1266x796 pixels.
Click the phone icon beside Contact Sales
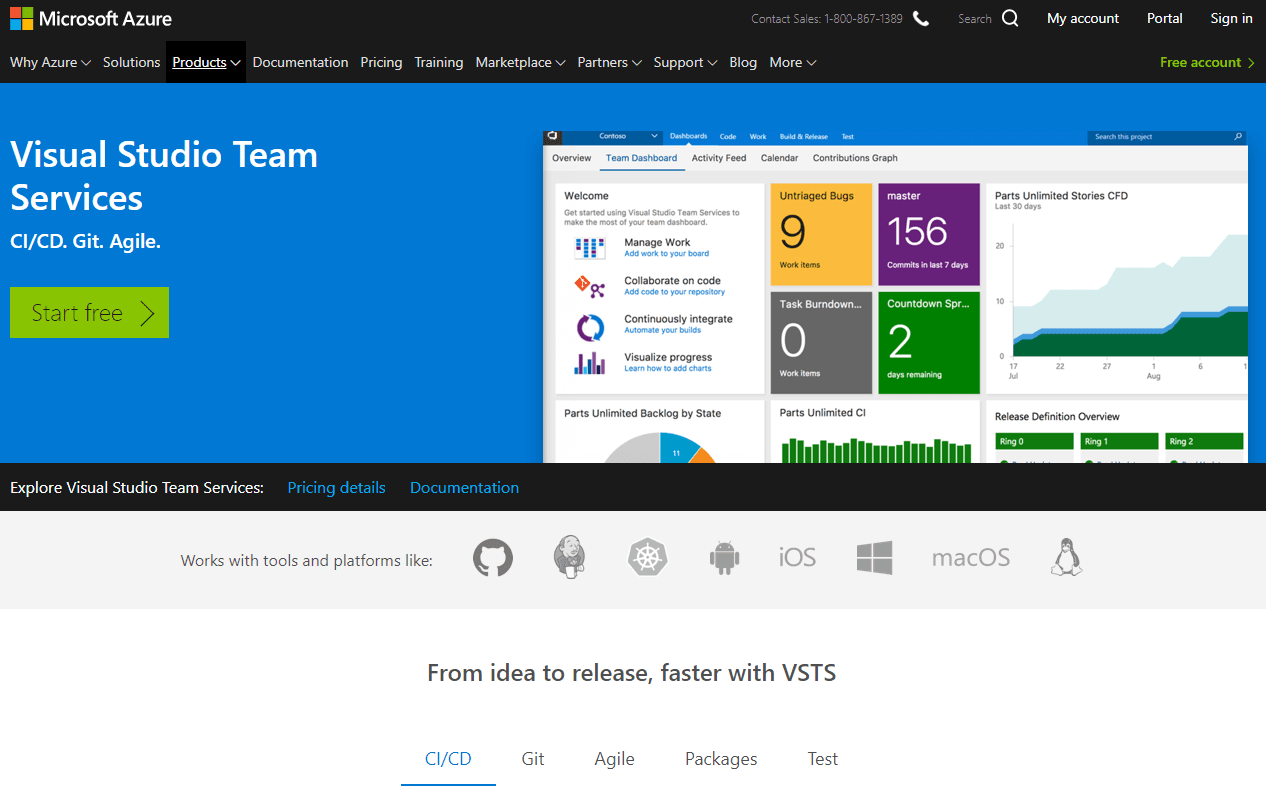tap(921, 18)
